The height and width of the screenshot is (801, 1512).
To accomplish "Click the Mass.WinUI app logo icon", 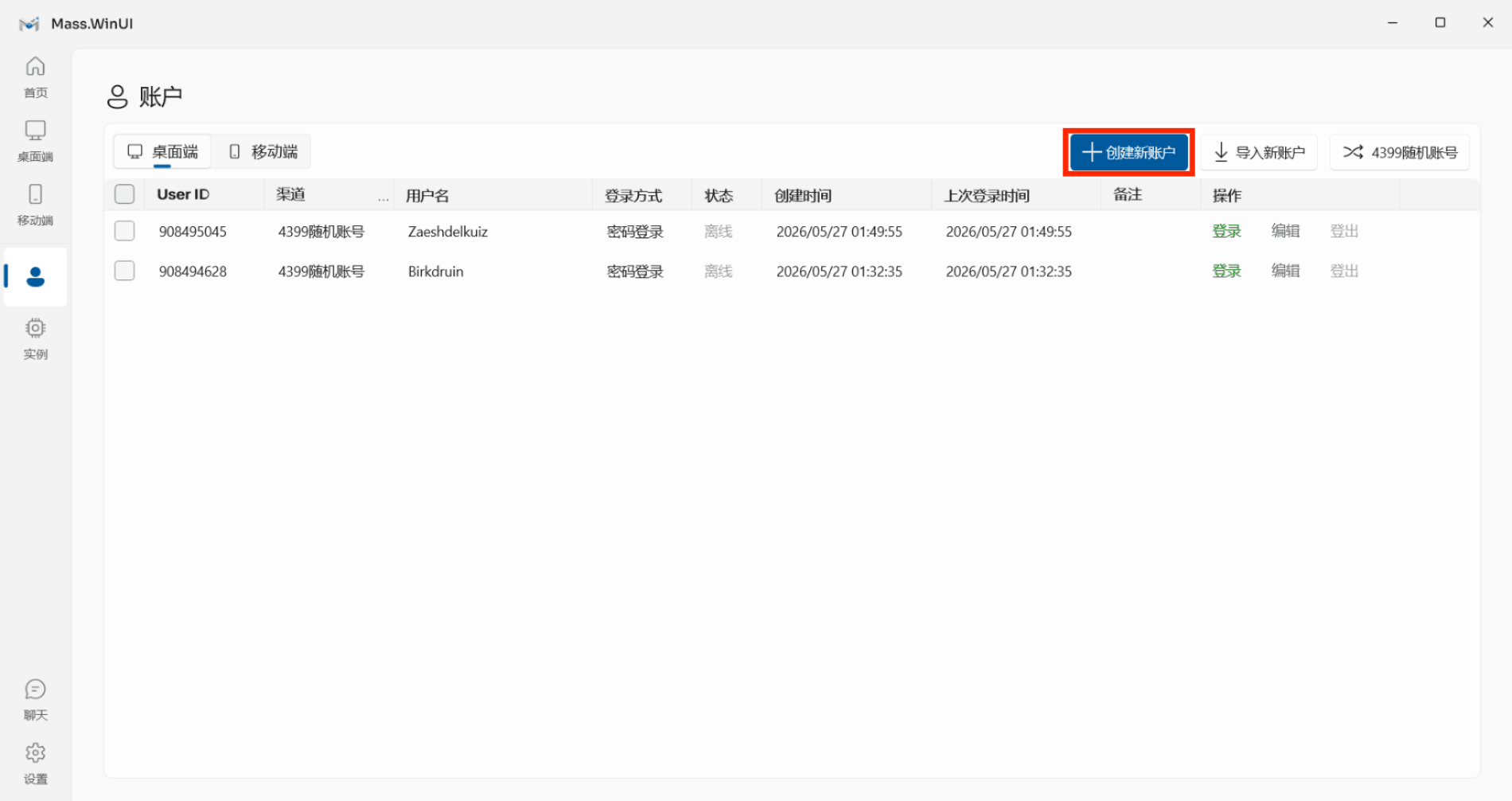I will 29,24.
